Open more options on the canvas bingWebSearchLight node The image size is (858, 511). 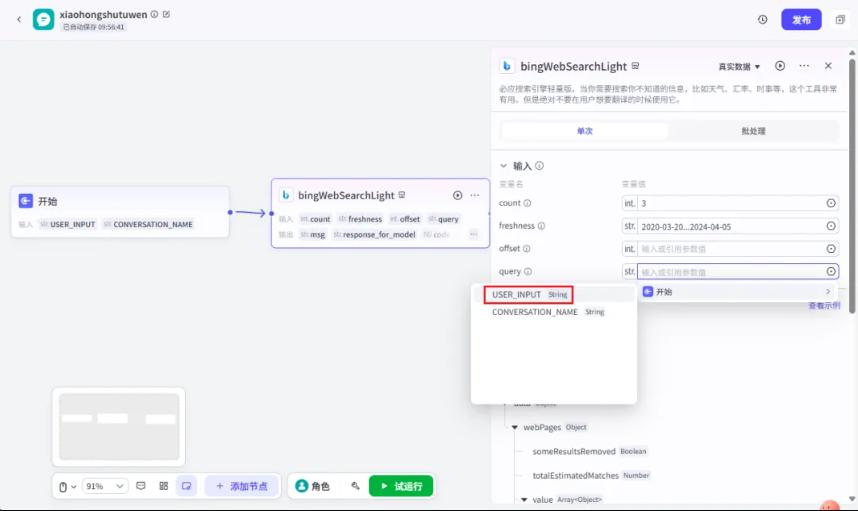point(474,195)
